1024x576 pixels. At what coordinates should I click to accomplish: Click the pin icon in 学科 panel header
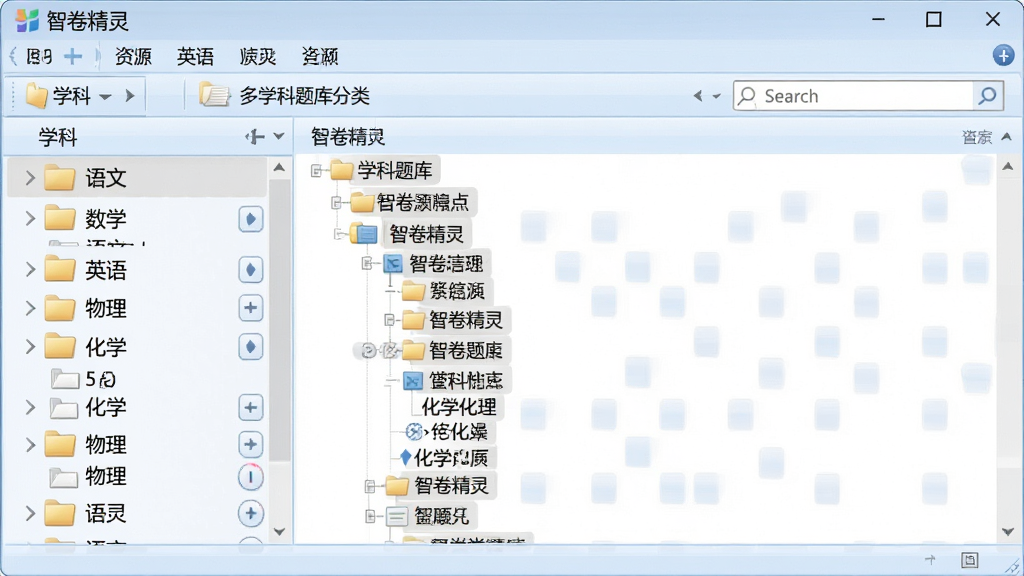tap(255, 136)
